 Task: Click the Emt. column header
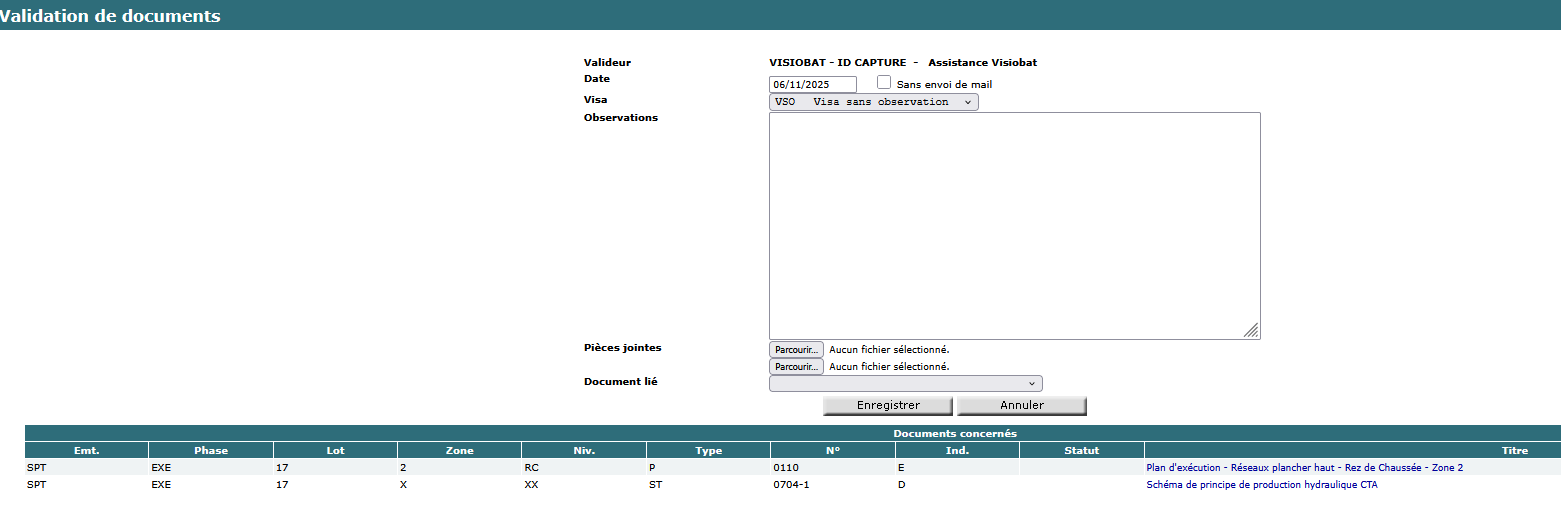click(87, 450)
